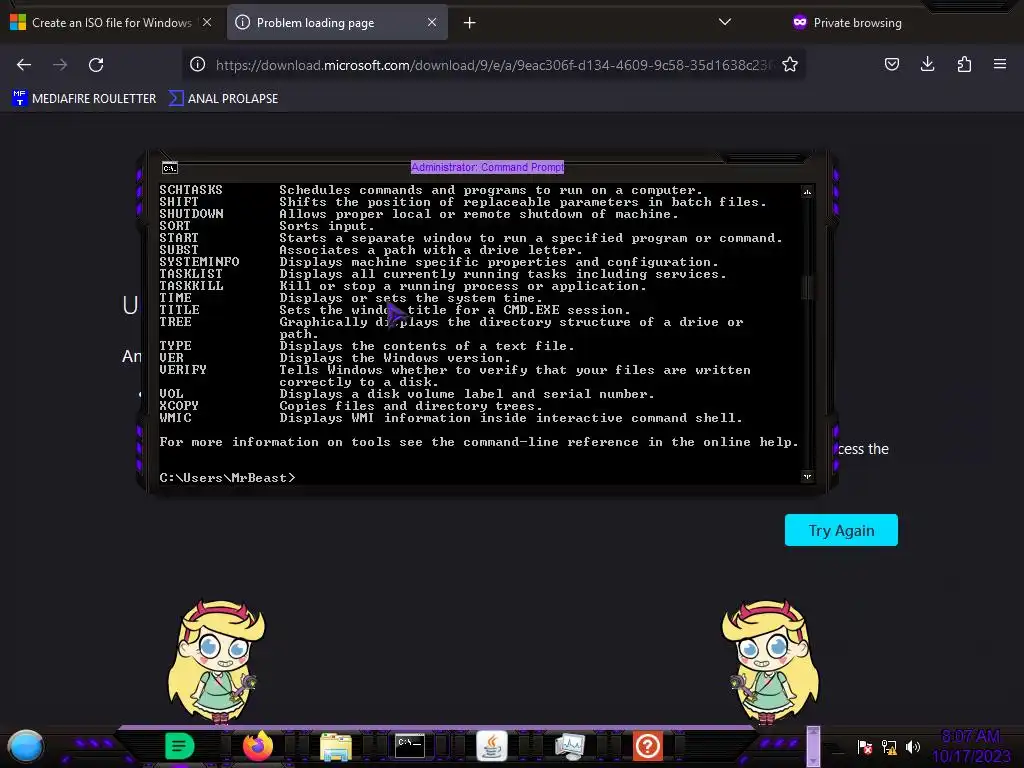Screen dimensions: 1024x768
Task: Click the Private browsing indicator
Action: click(846, 23)
